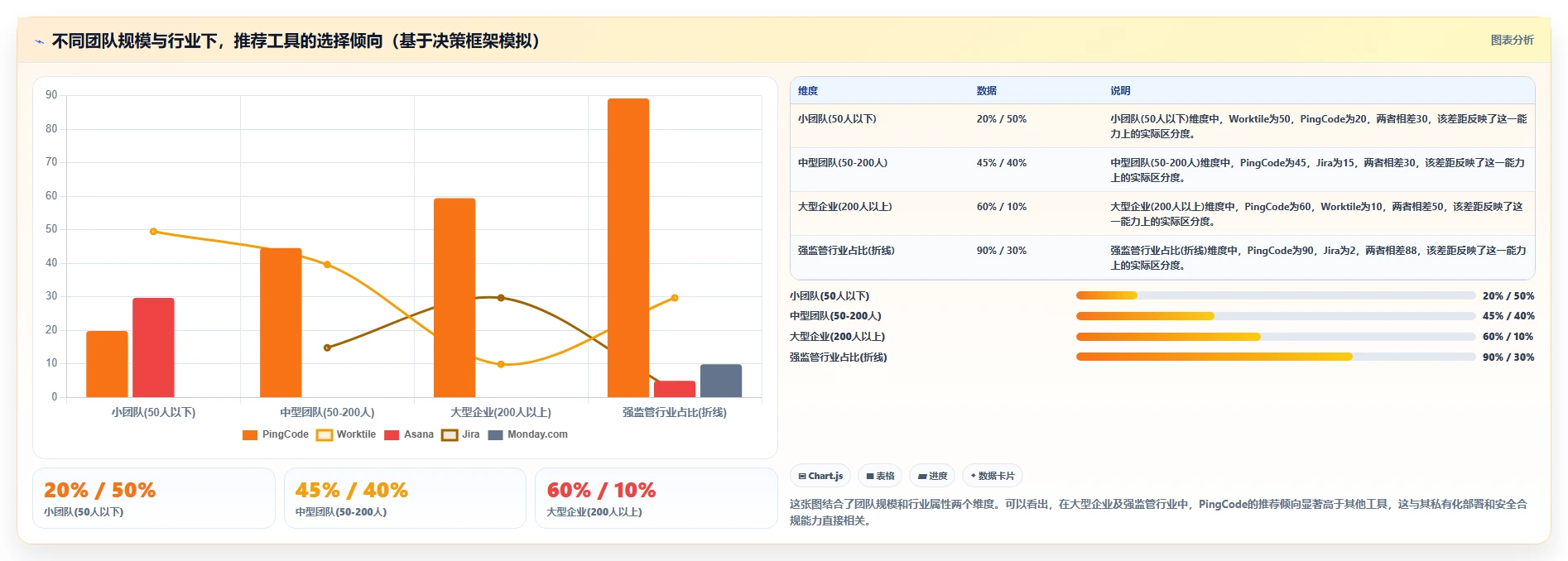
Task: Click the tallest PingCode bar in 强监管行业占比
Action: click(x=628, y=247)
